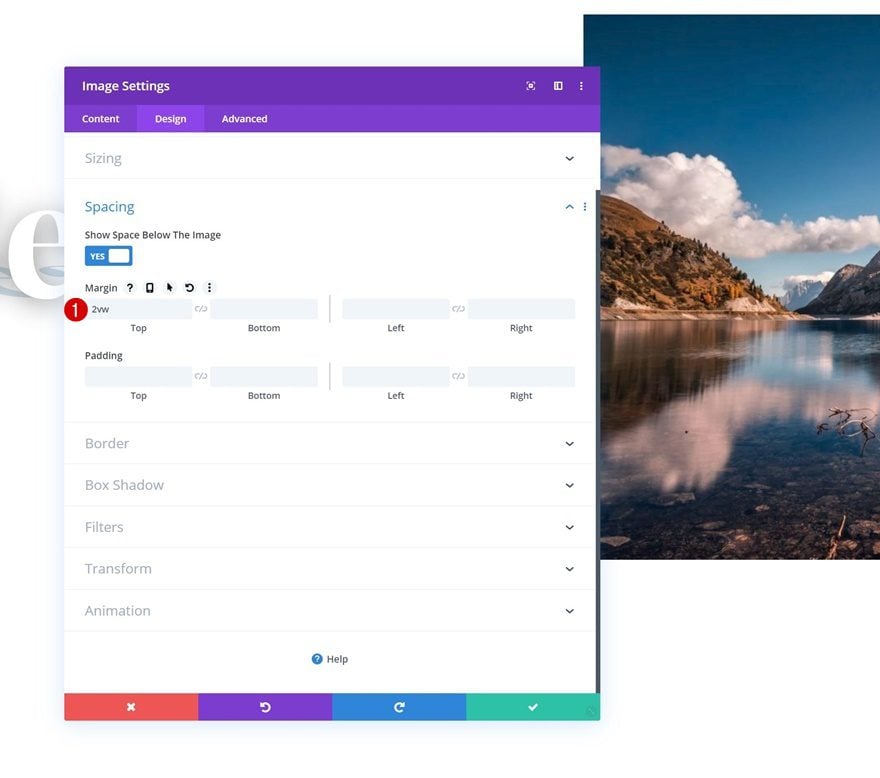Link Margin top and bottom values

201,309
